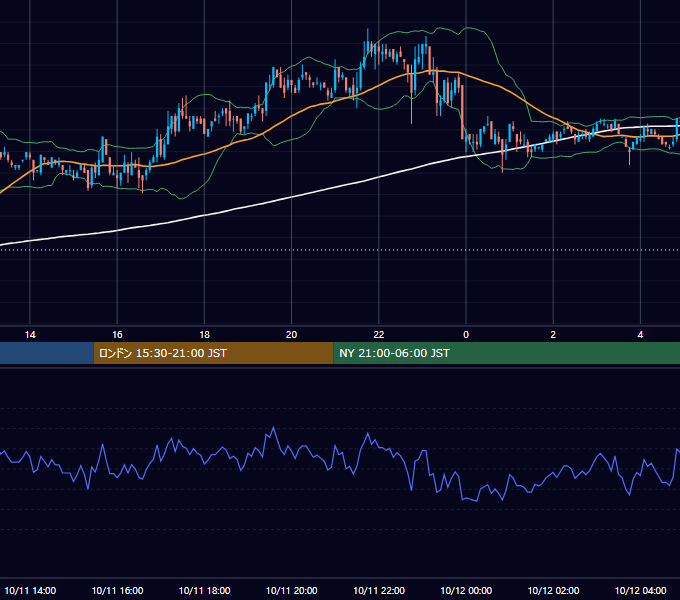
Task: Click the hour label 4 on price chart axis
Action: (x=640, y=334)
